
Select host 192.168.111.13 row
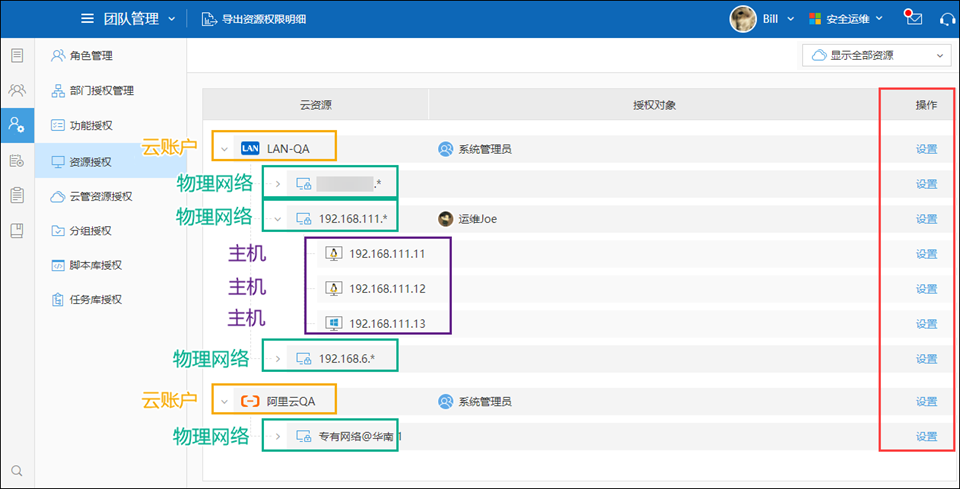(387, 324)
